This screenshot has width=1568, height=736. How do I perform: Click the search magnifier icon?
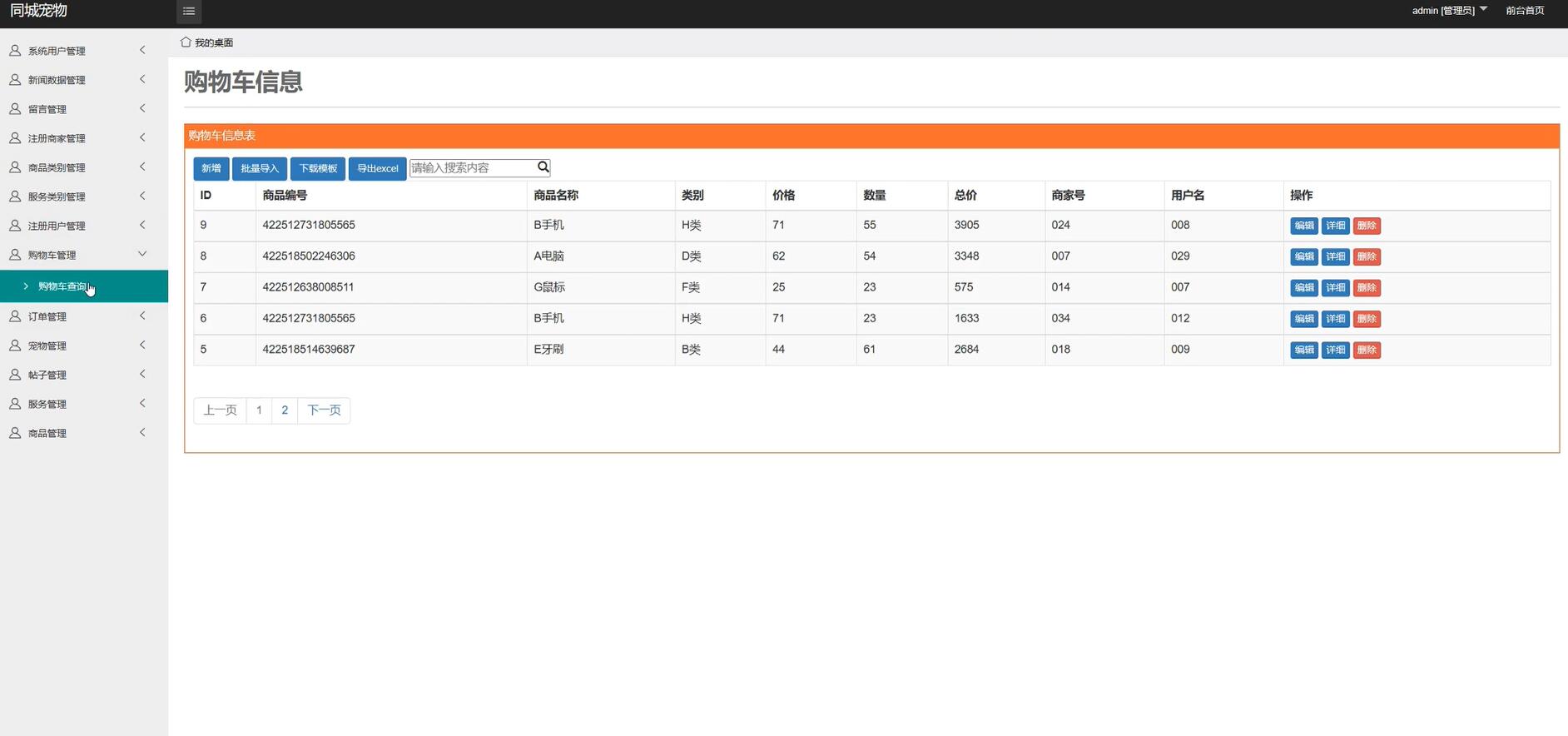[543, 167]
